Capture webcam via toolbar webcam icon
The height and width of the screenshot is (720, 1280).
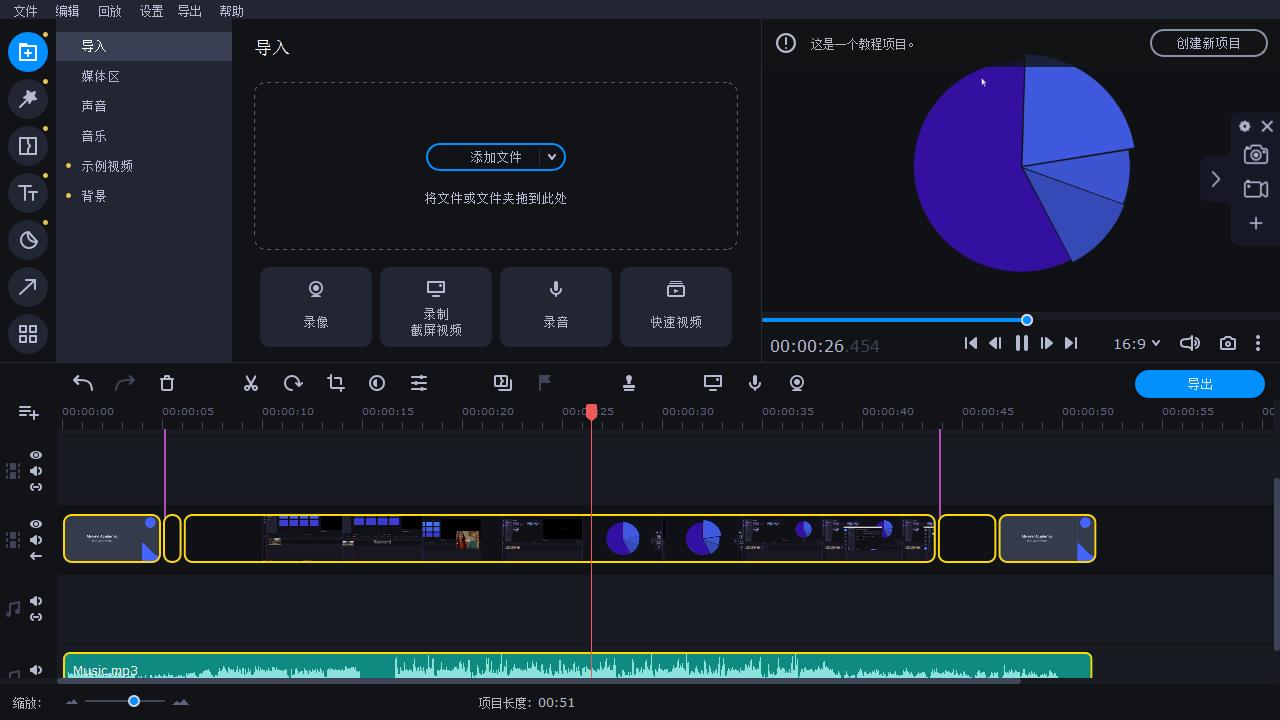pos(797,383)
